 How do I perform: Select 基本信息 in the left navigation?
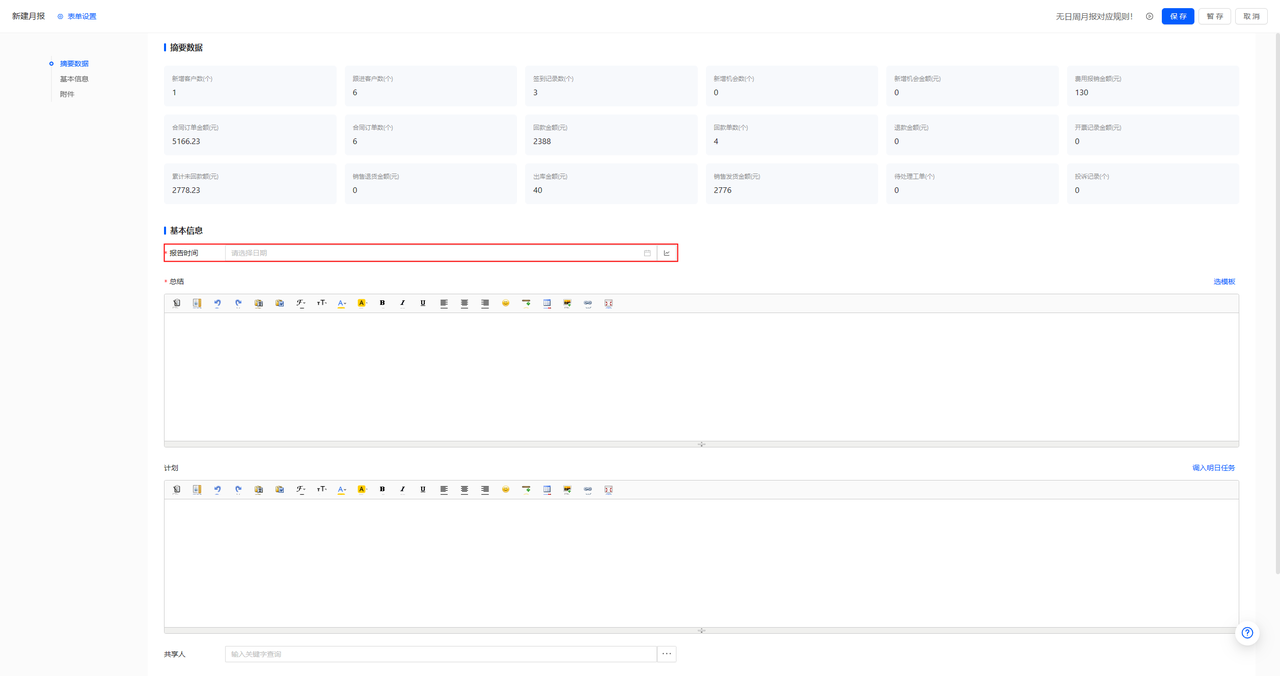(x=74, y=79)
